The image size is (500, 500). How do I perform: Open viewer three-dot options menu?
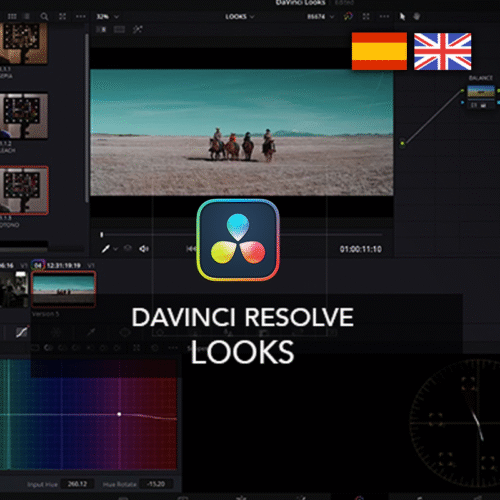[384, 16]
